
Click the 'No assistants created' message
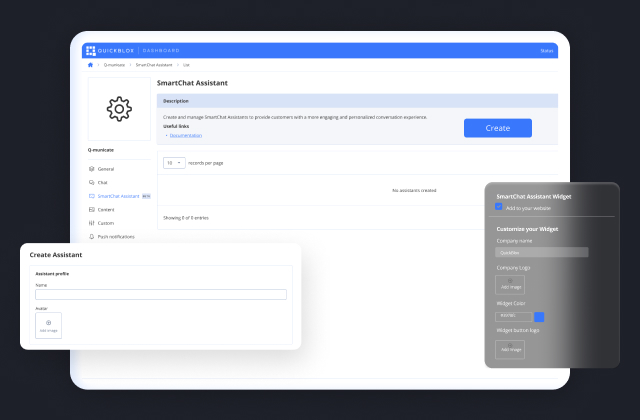pos(414,191)
